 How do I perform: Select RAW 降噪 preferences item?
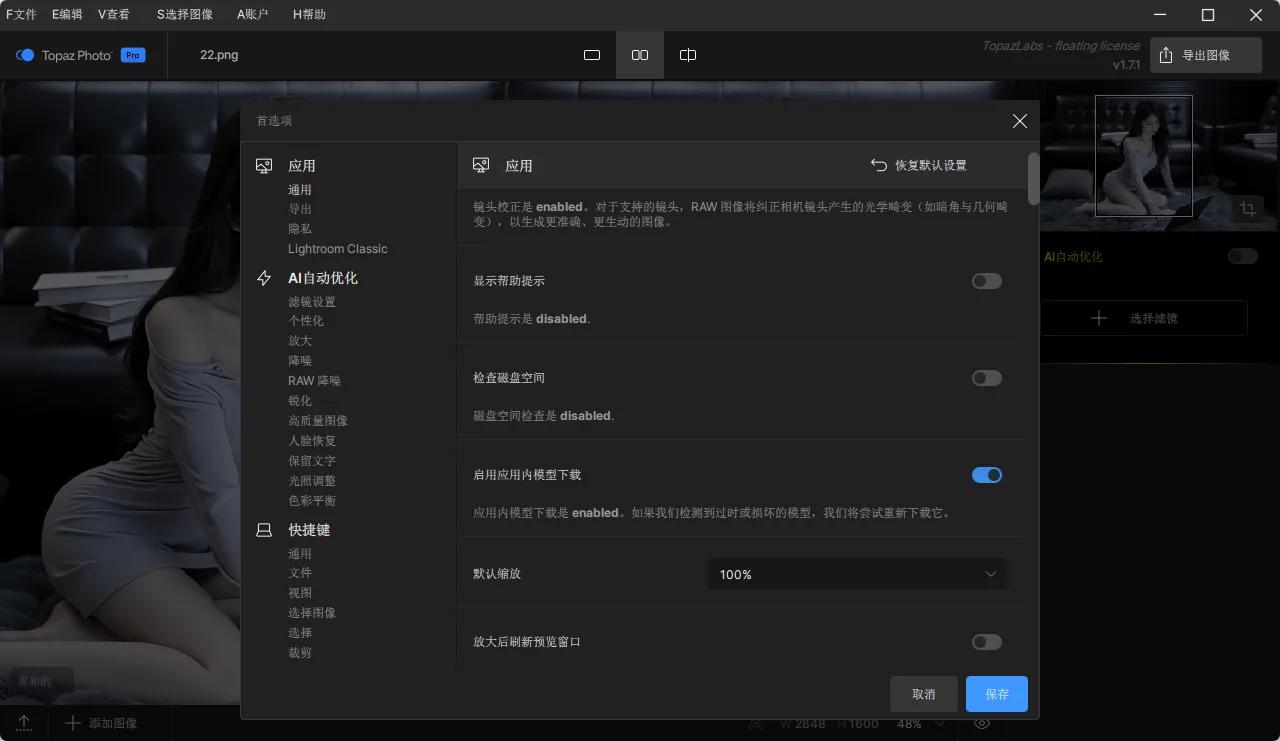pyautogui.click(x=315, y=381)
